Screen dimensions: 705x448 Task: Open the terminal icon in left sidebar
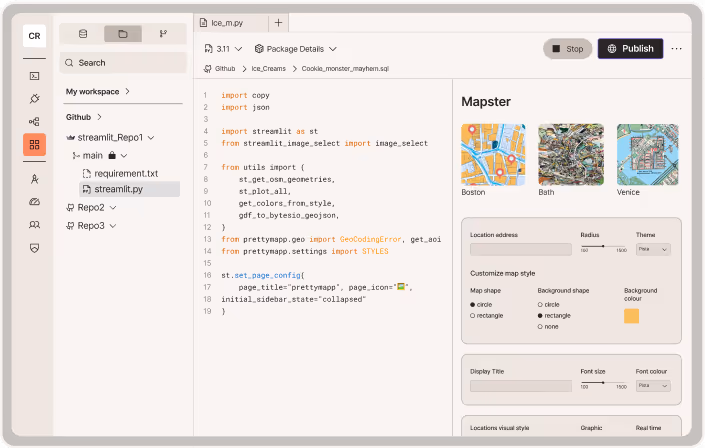[34, 76]
